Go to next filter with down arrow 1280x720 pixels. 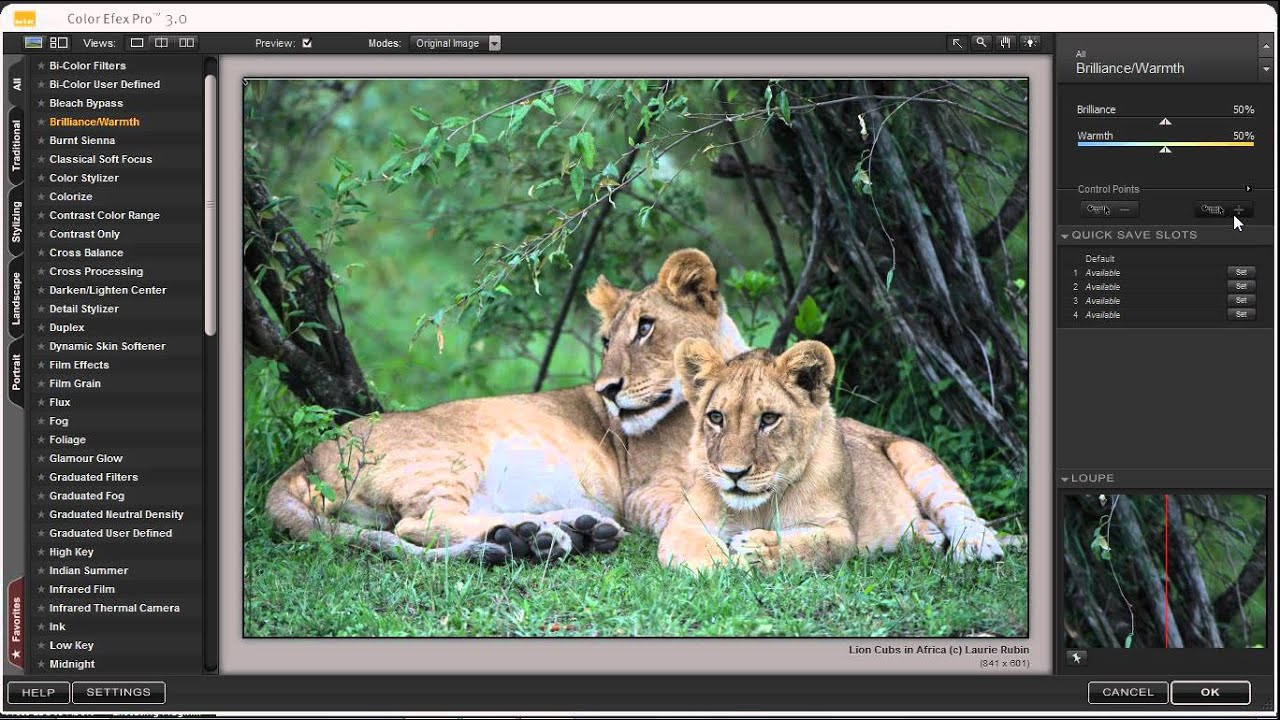[x=1266, y=69]
